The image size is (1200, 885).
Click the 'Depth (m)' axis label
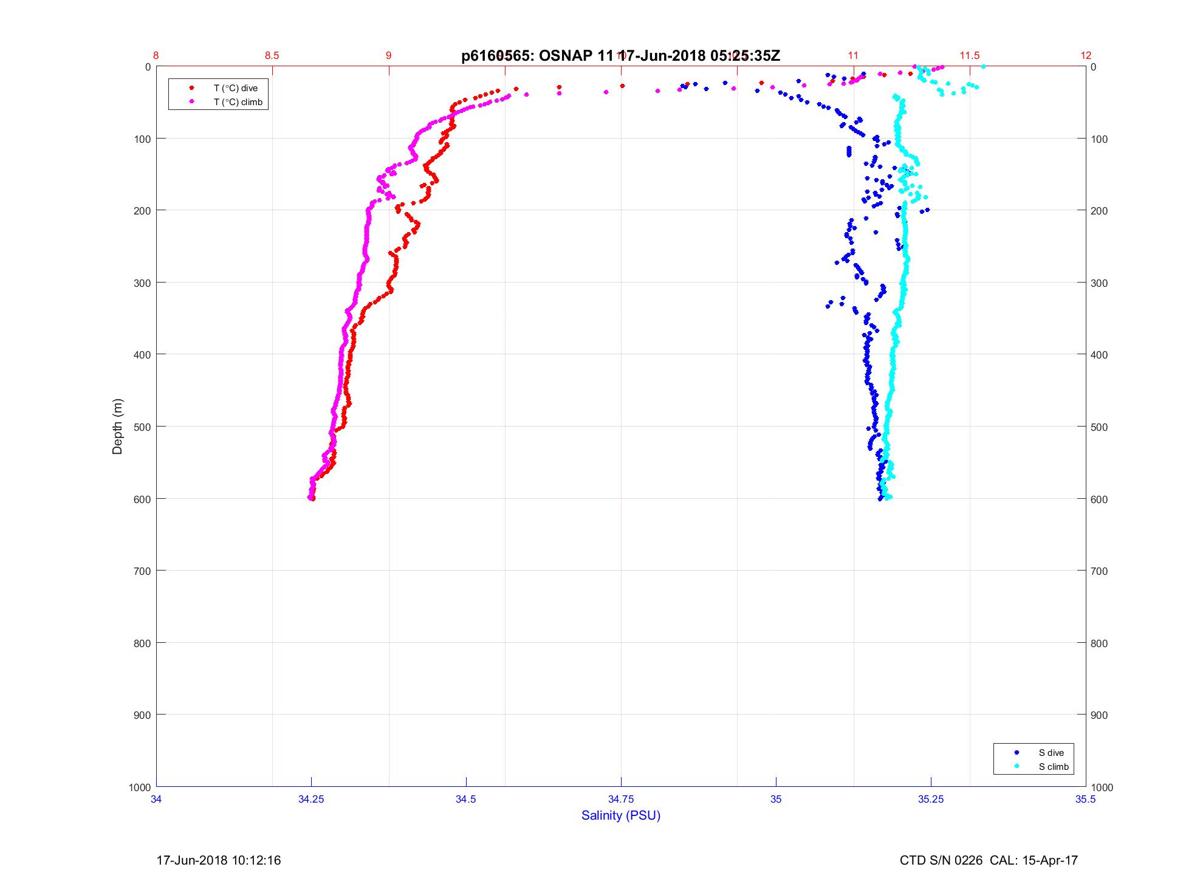(118, 426)
